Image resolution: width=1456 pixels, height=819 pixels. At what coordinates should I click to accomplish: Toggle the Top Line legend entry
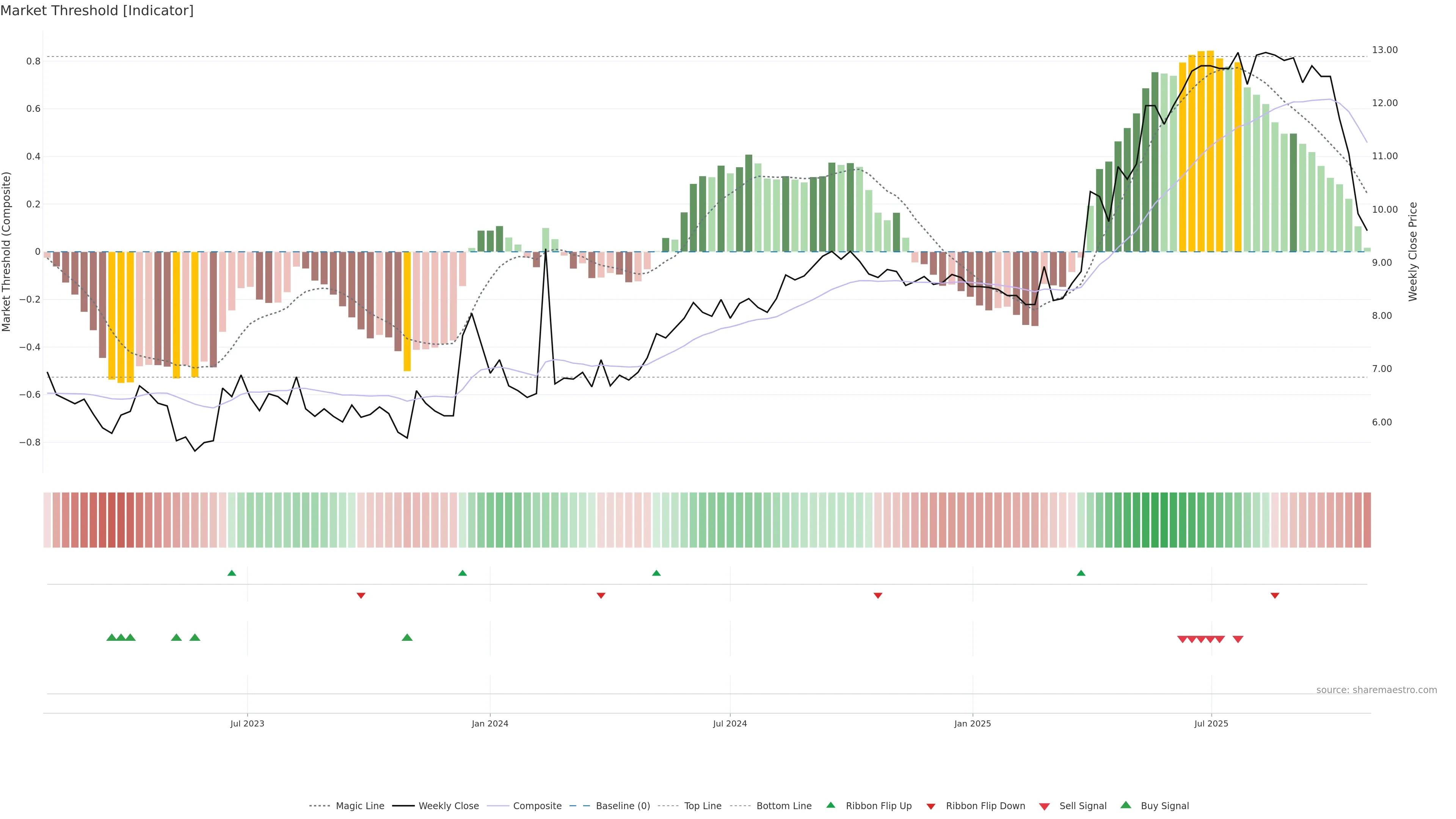pos(703,806)
